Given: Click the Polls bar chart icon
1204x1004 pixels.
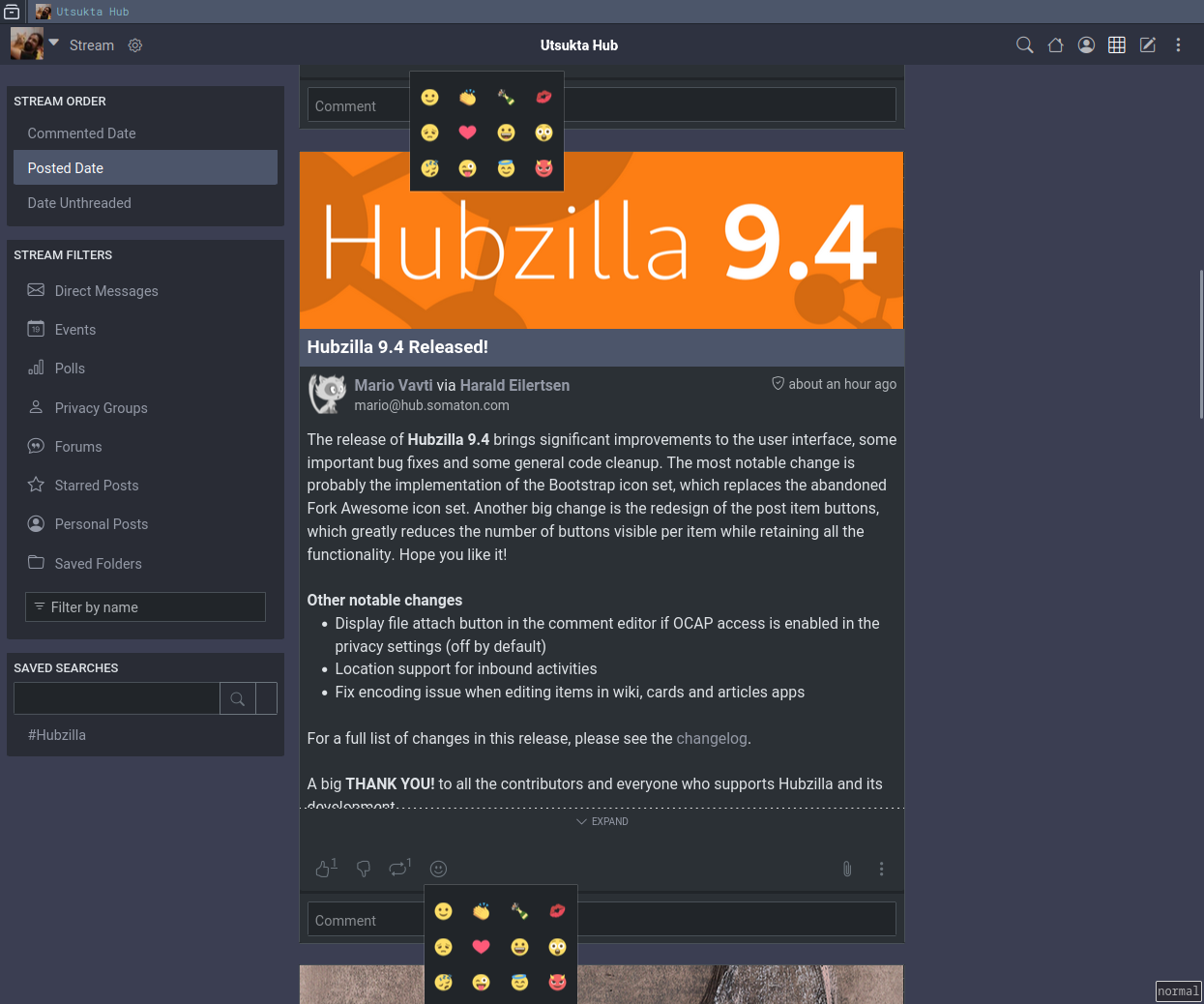Looking at the screenshot, I should pyautogui.click(x=36, y=368).
